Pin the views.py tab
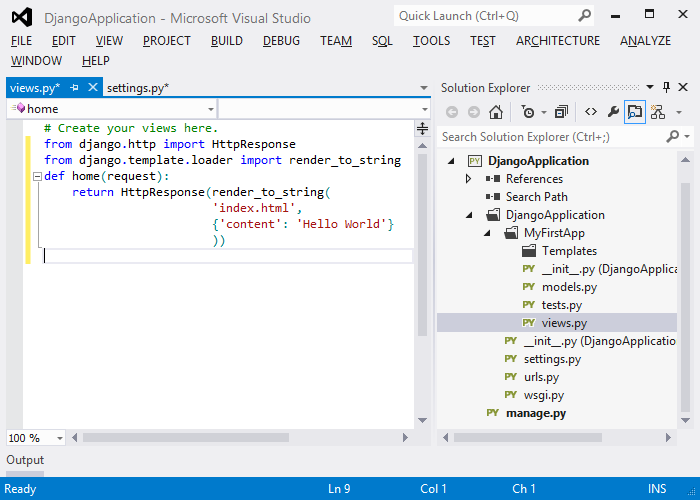 (75, 88)
